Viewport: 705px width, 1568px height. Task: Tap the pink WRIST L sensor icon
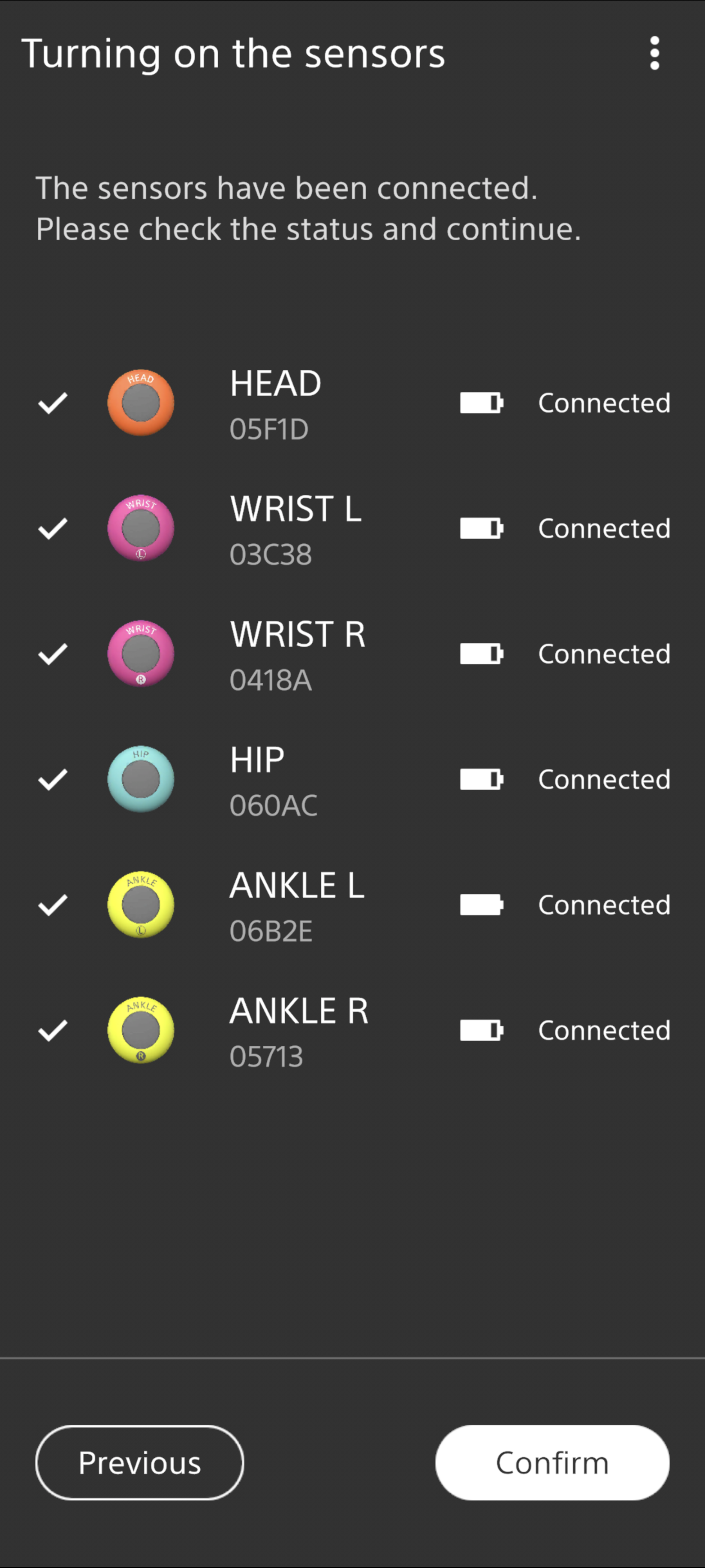[141, 528]
